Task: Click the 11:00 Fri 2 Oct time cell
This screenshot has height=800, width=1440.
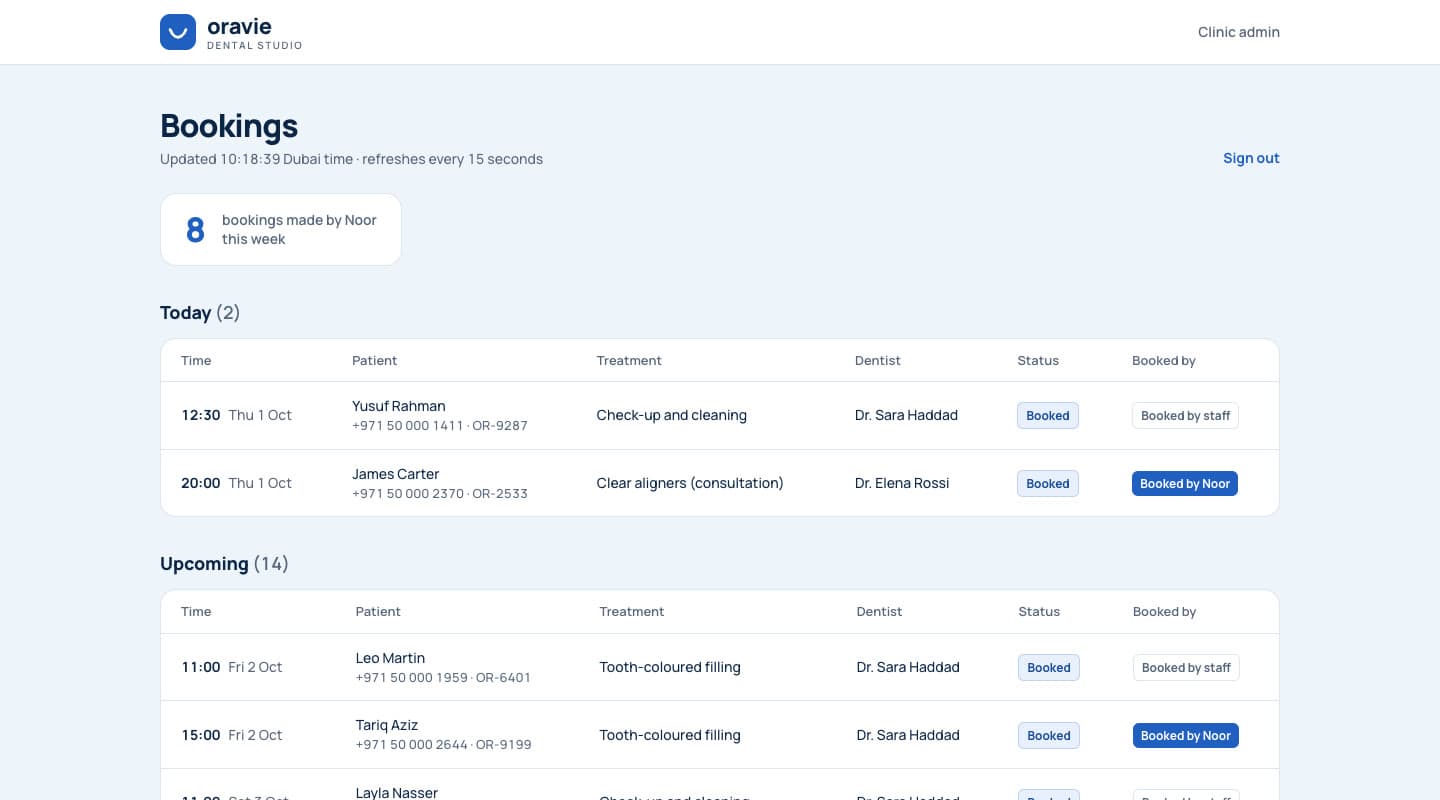Action: (232, 667)
